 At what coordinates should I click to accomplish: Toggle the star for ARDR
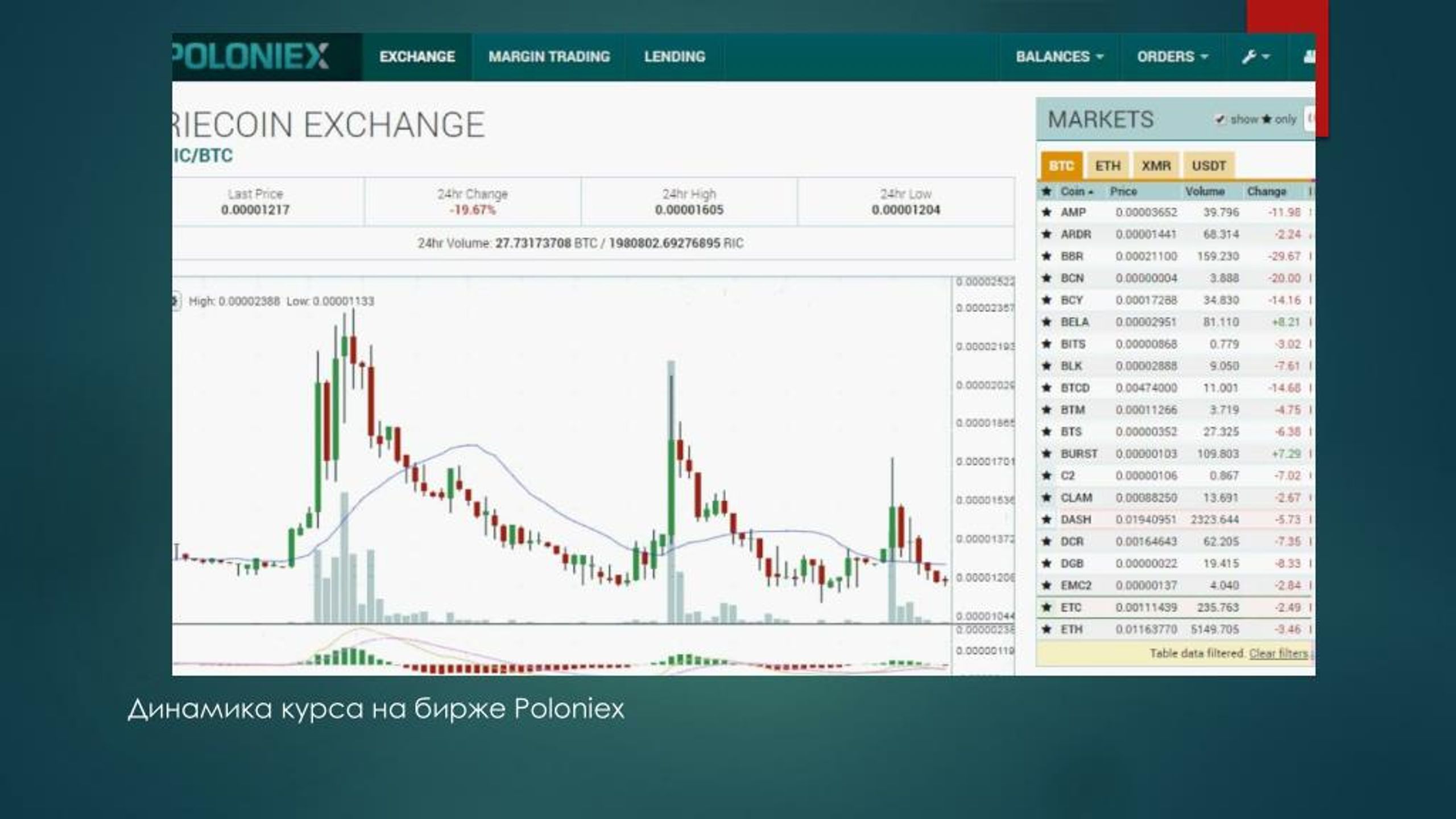click(1046, 234)
